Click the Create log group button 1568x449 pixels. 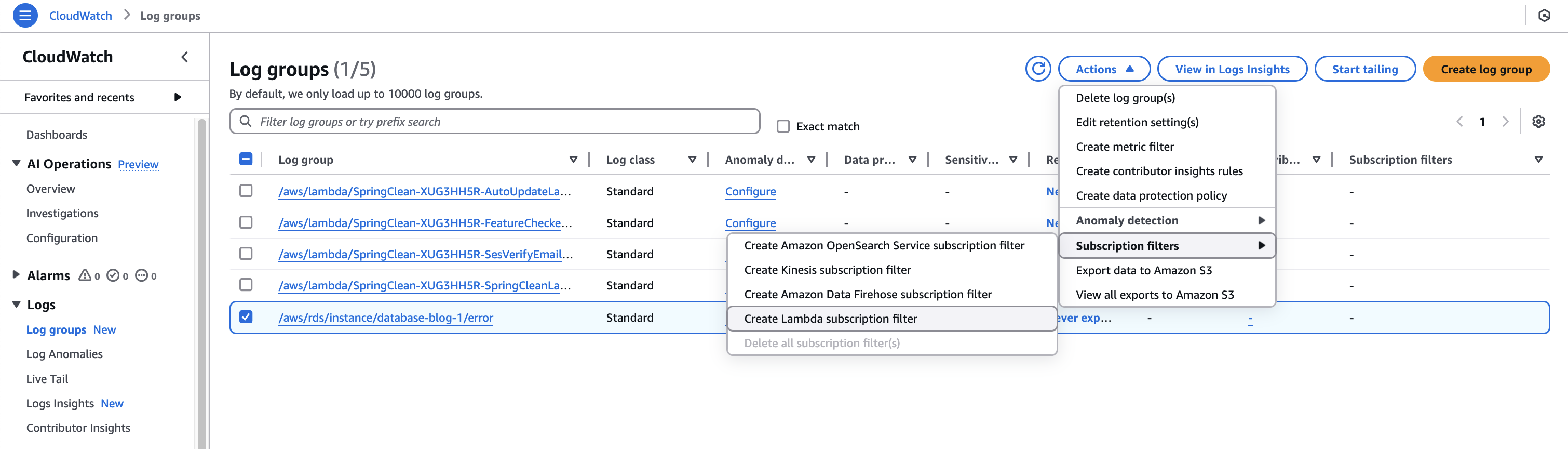click(1485, 69)
